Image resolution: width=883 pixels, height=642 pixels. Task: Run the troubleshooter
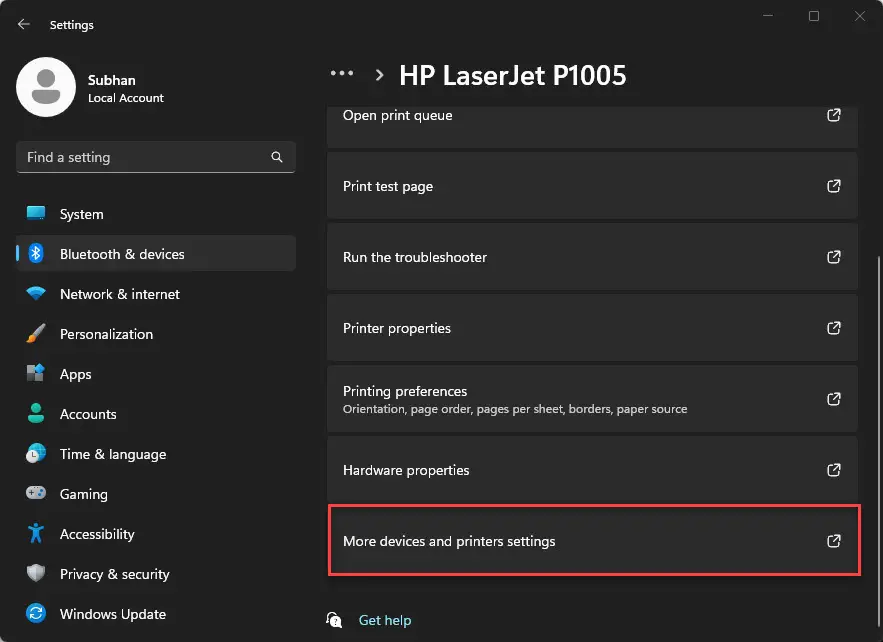[x=592, y=257]
